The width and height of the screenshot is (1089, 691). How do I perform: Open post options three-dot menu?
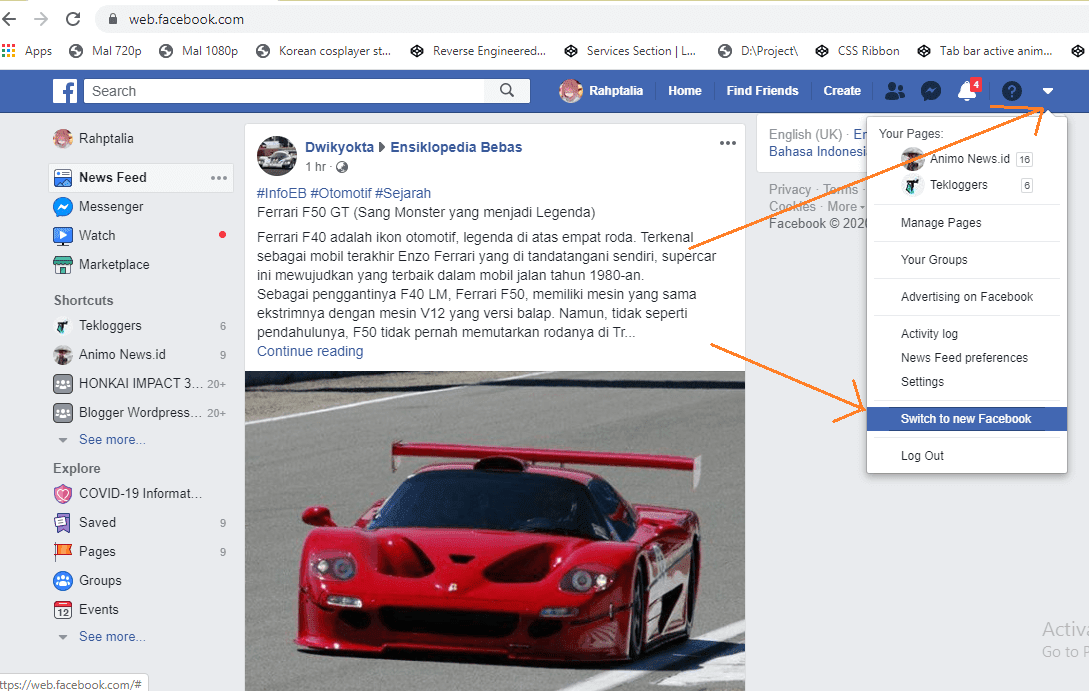(727, 143)
